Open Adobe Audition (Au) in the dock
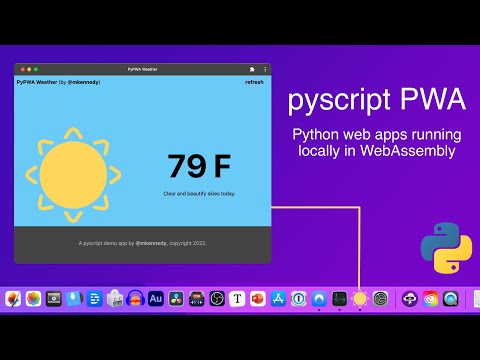Image resolution: width=480 pixels, height=360 pixels. click(156, 299)
